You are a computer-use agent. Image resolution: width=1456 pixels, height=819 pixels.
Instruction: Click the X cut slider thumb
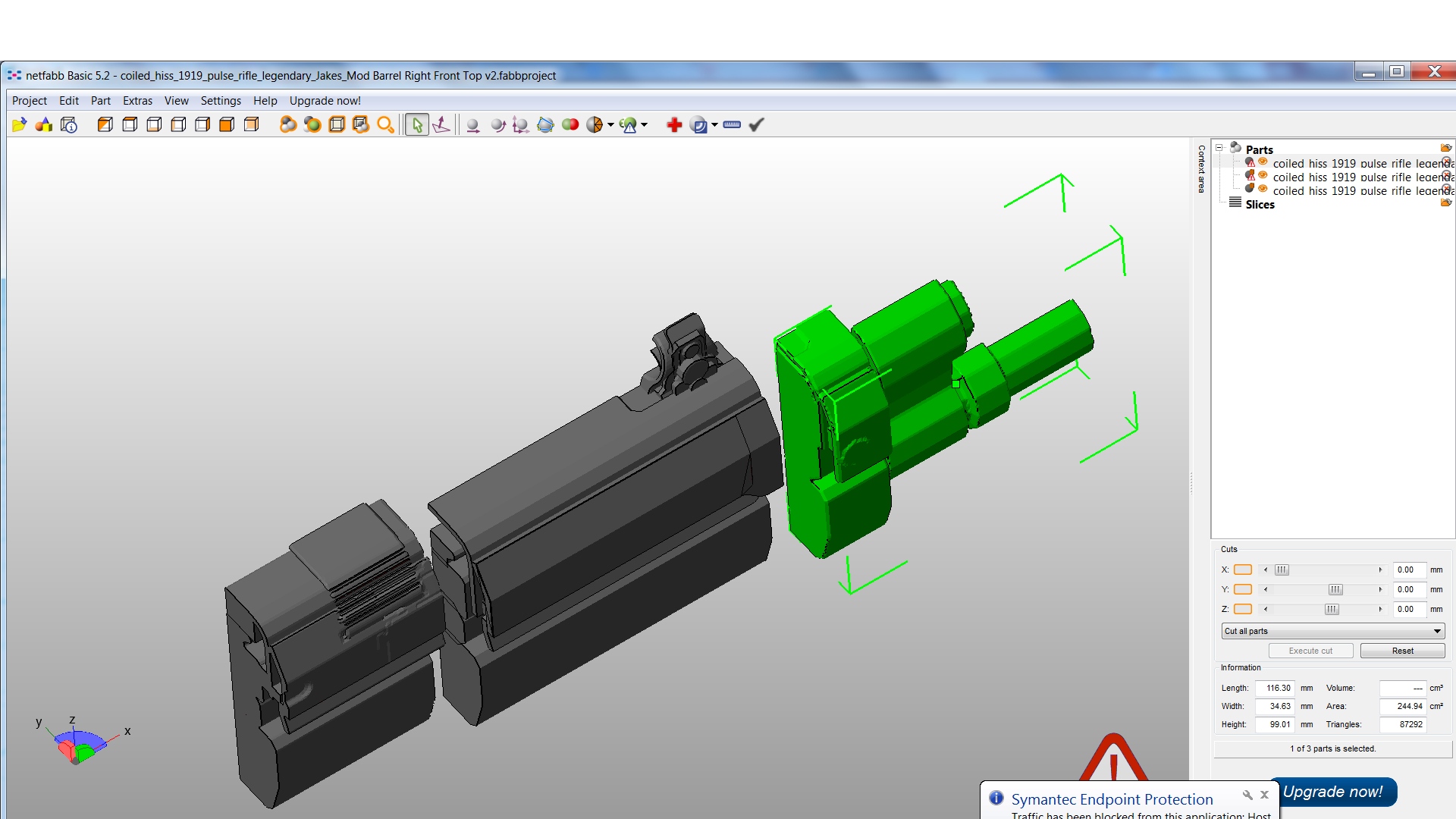tap(1282, 570)
